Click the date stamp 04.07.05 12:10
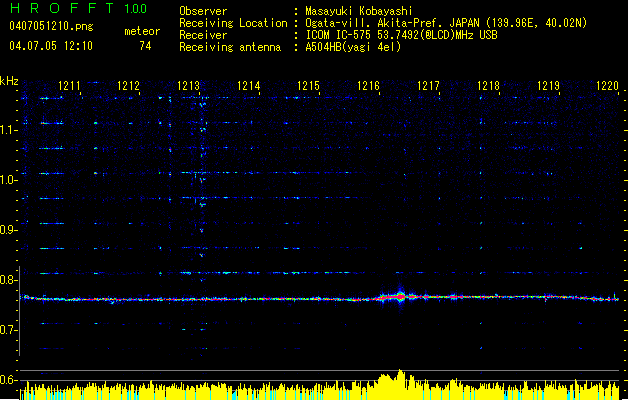Viewport: 629px width, 400px height. tap(51, 46)
